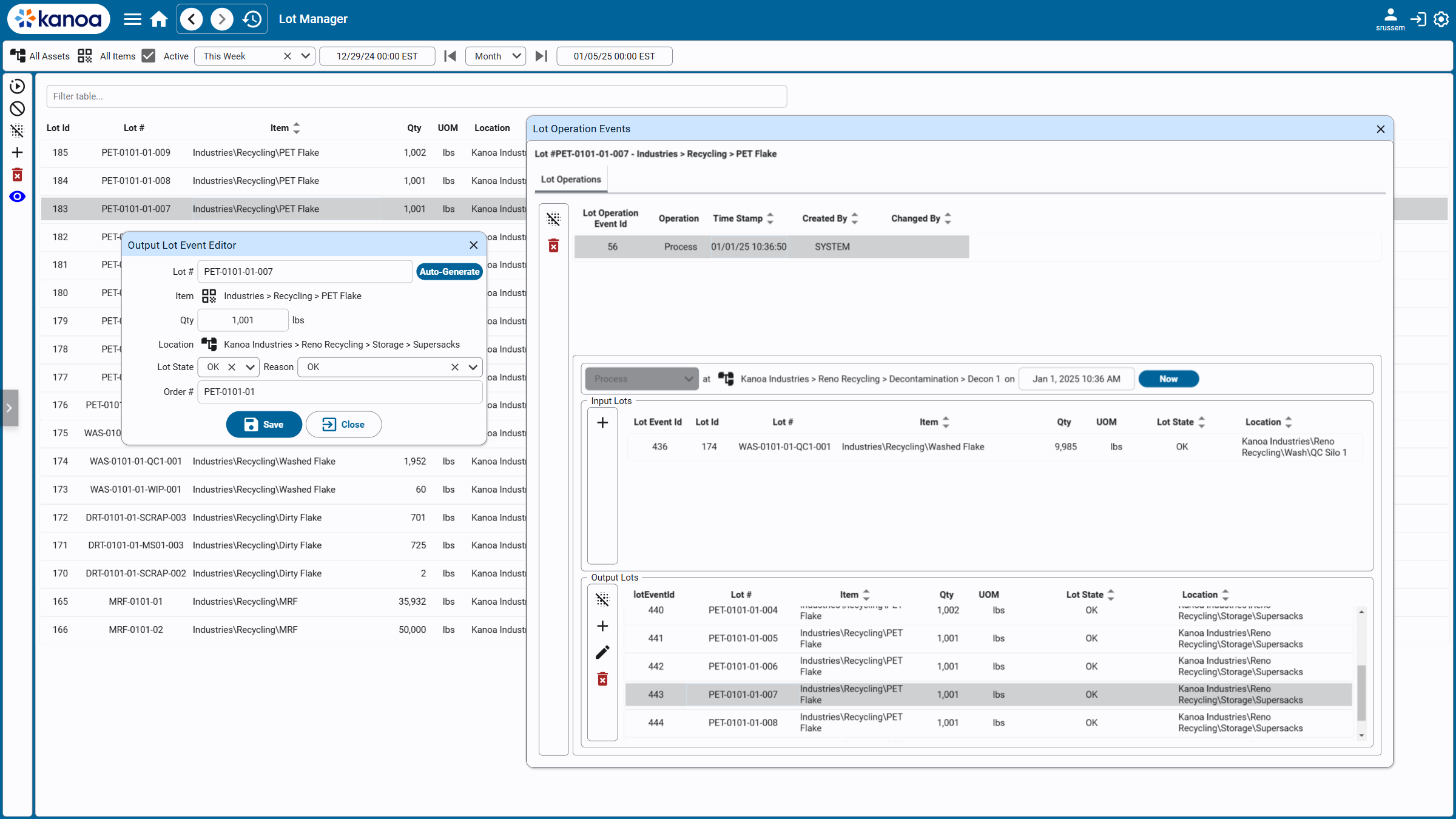1456x819 pixels.
Task: Pick location asset icon in Output Lot editor
Action: click(x=209, y=345)
